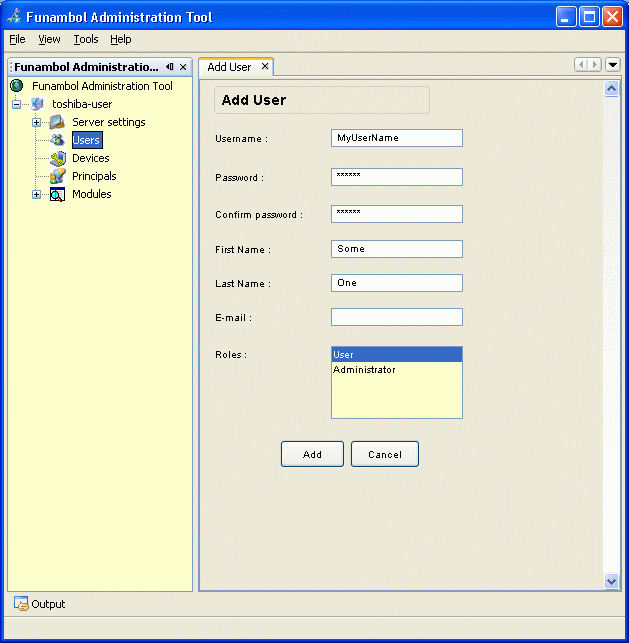The width and height of the screenshot is (629, 643).
Task: Expand the Server settings node
Action: click(36, 122)
